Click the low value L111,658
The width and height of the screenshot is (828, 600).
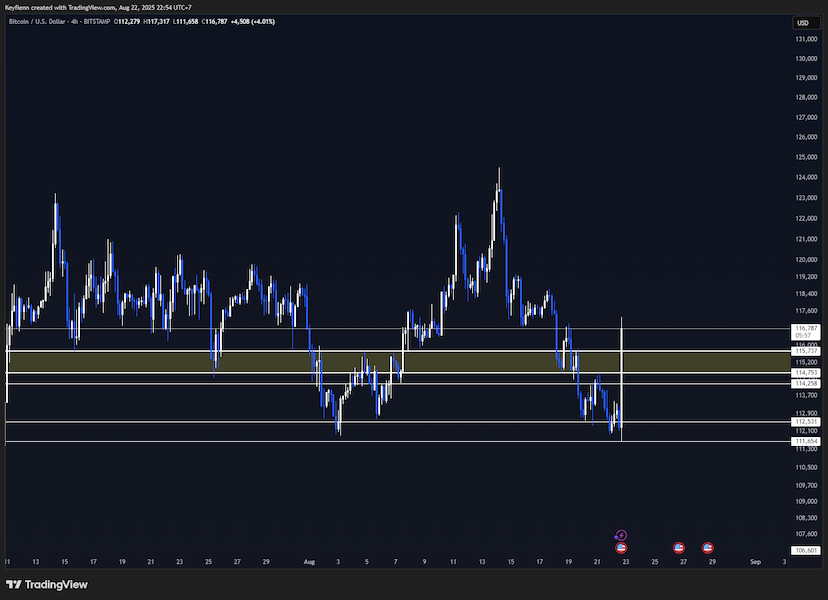185,22
